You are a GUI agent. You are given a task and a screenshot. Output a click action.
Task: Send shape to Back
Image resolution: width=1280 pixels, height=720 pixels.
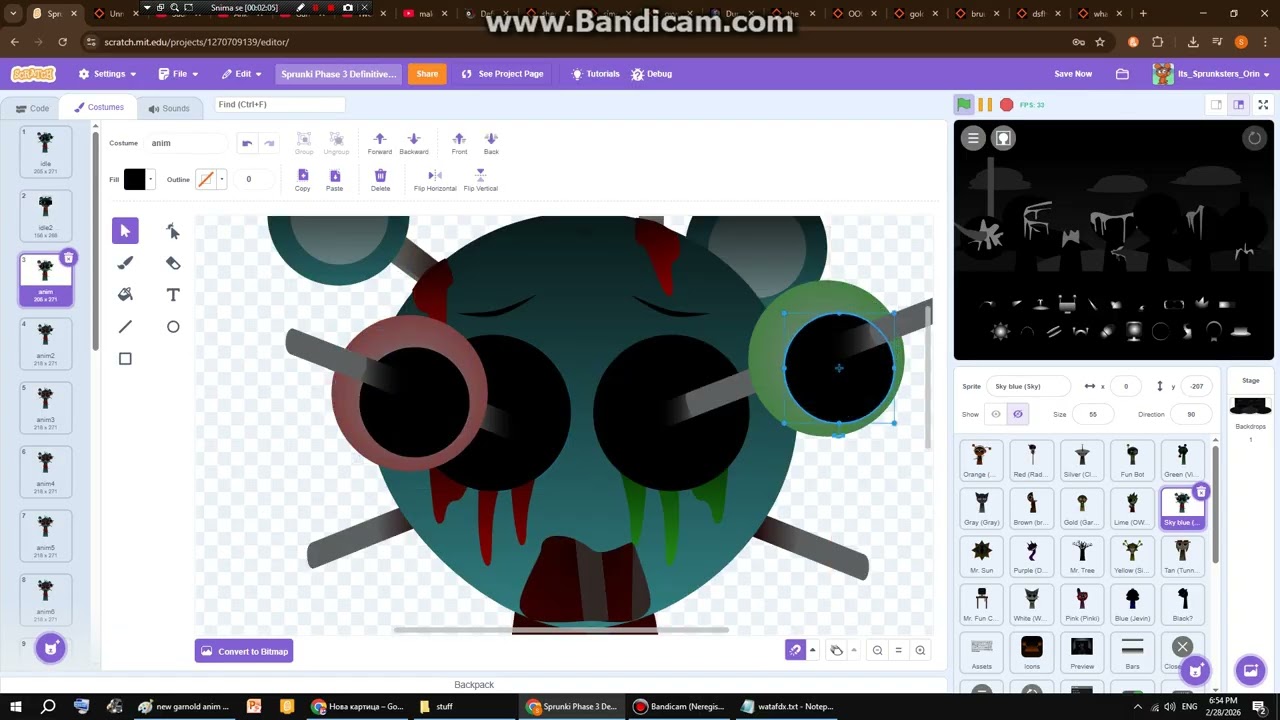point(491,143)
